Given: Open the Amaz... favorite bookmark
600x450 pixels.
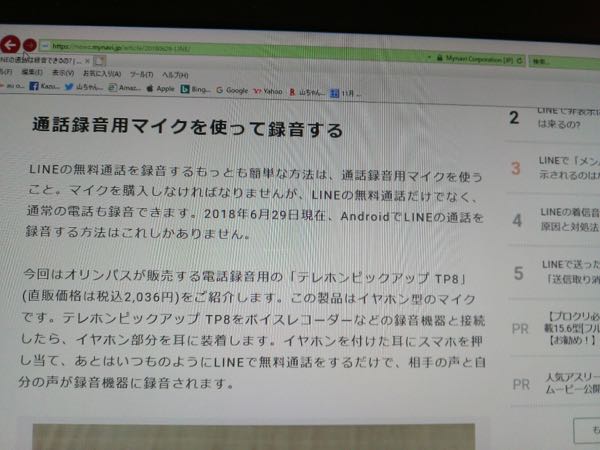Looking at the screenshot, I should click(125, 88).
